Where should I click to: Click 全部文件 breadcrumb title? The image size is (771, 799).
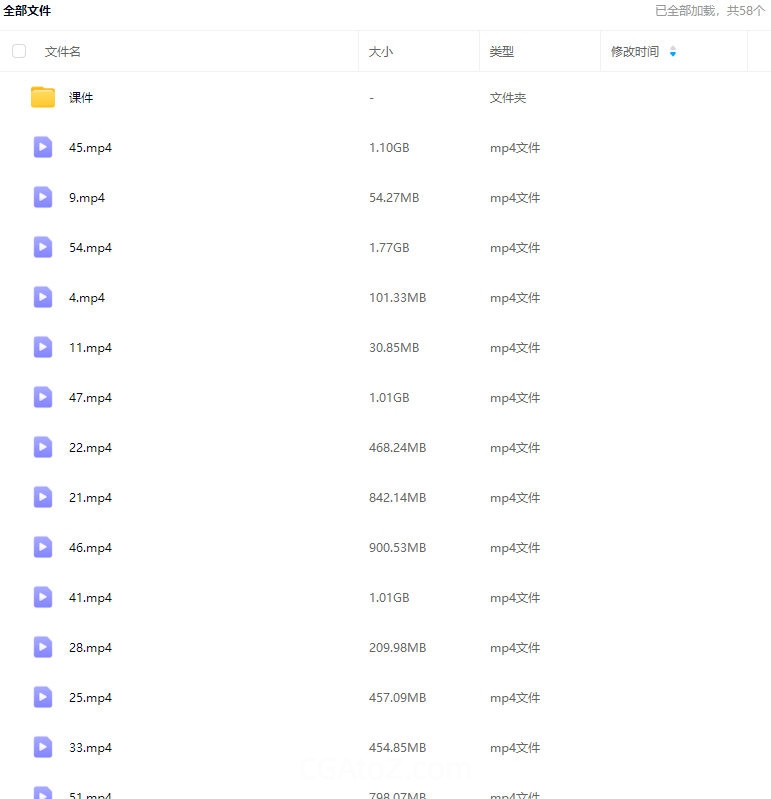click(x=27, y=11)
